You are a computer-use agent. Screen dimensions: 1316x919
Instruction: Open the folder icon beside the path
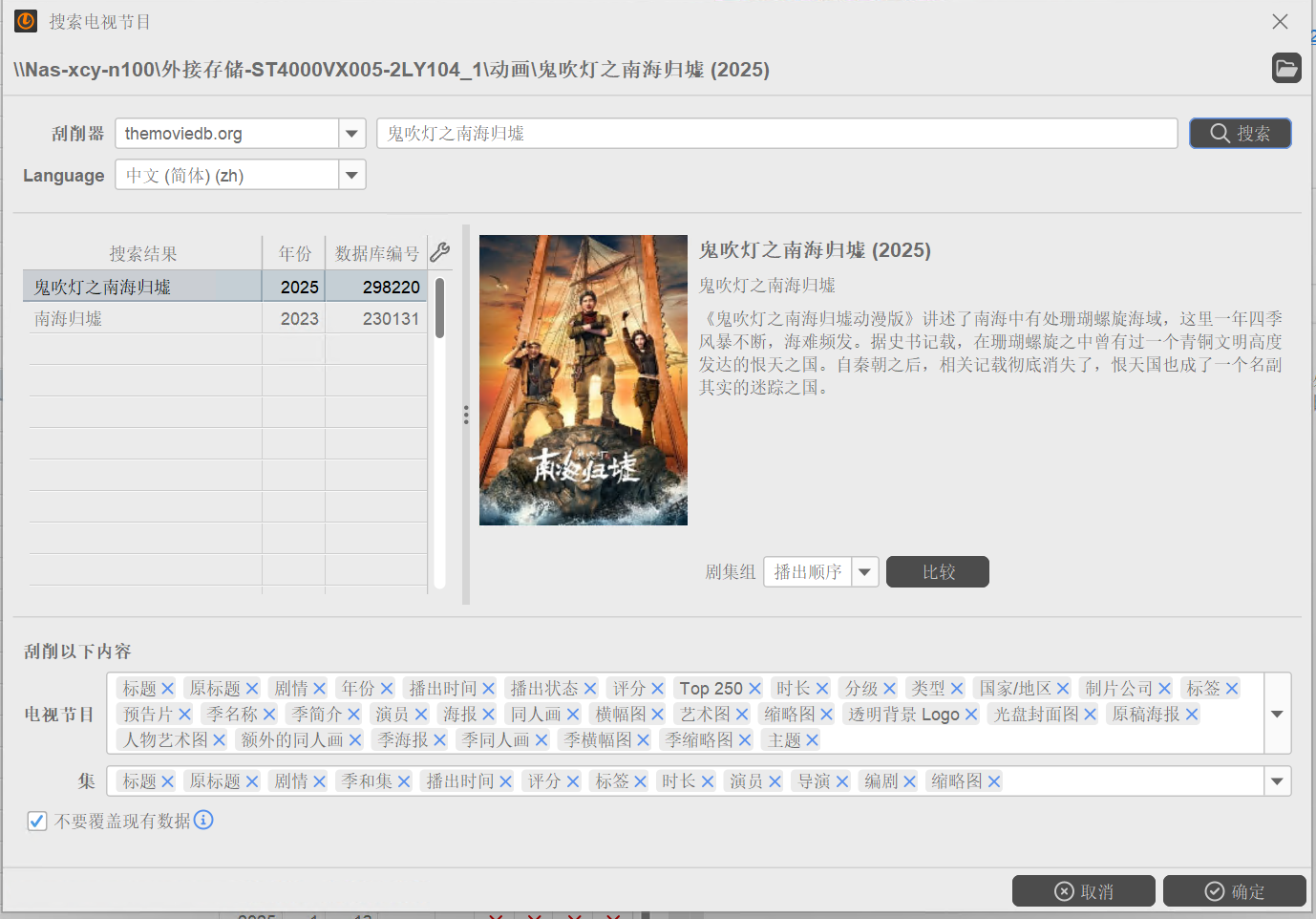coord(1286,68)
